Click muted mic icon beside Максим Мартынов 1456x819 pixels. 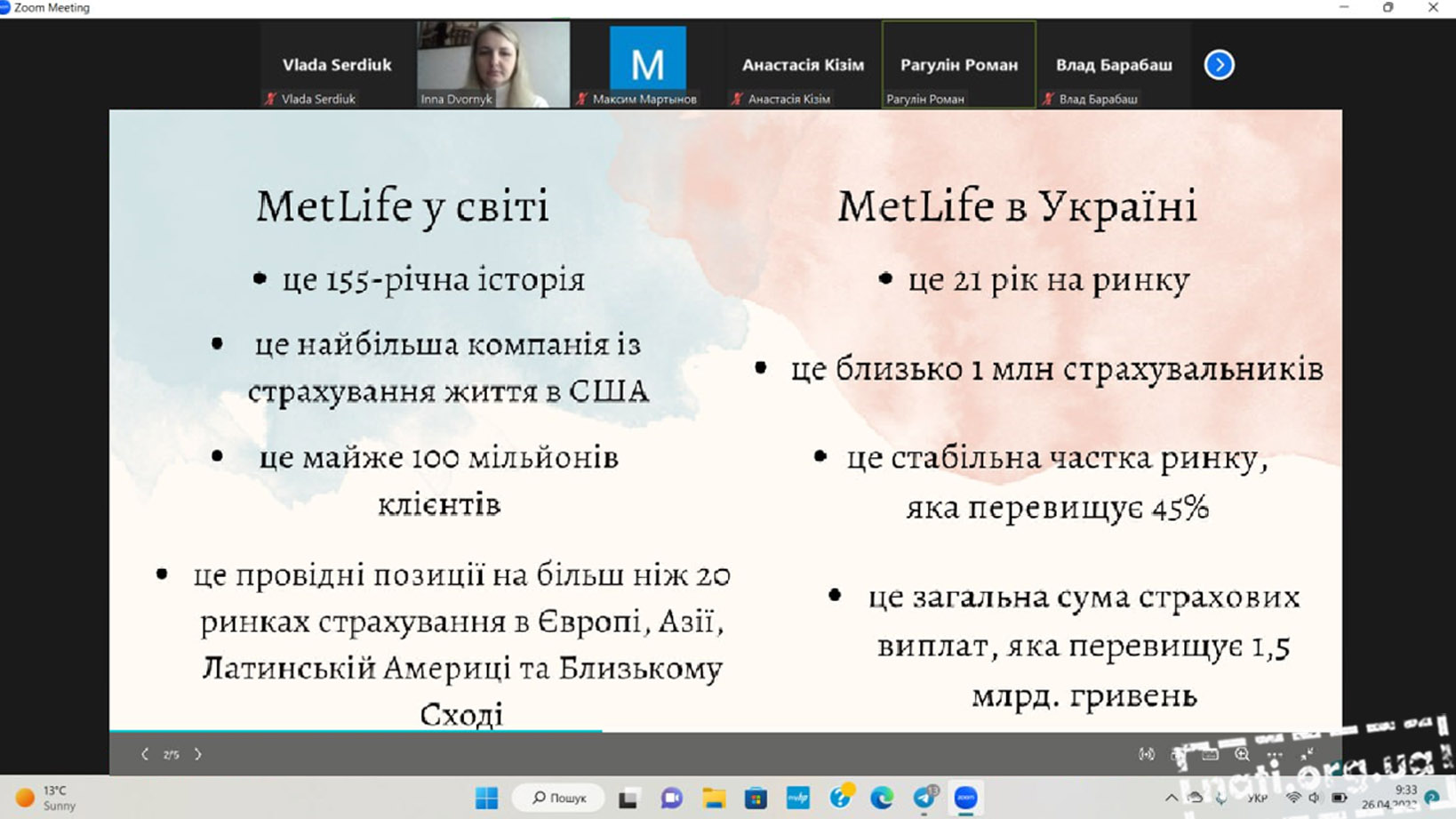pyautogui.click(x=581, y=99)
